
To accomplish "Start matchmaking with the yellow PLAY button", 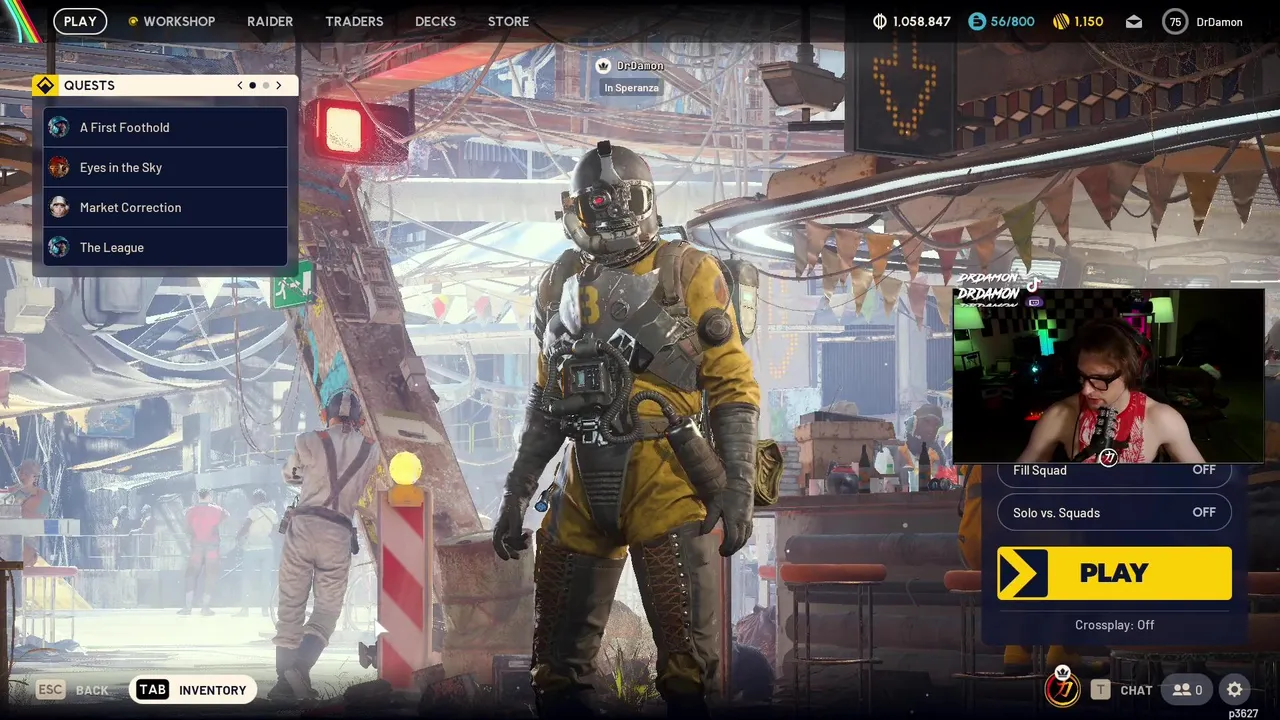I will click(x=1114, y=573).
